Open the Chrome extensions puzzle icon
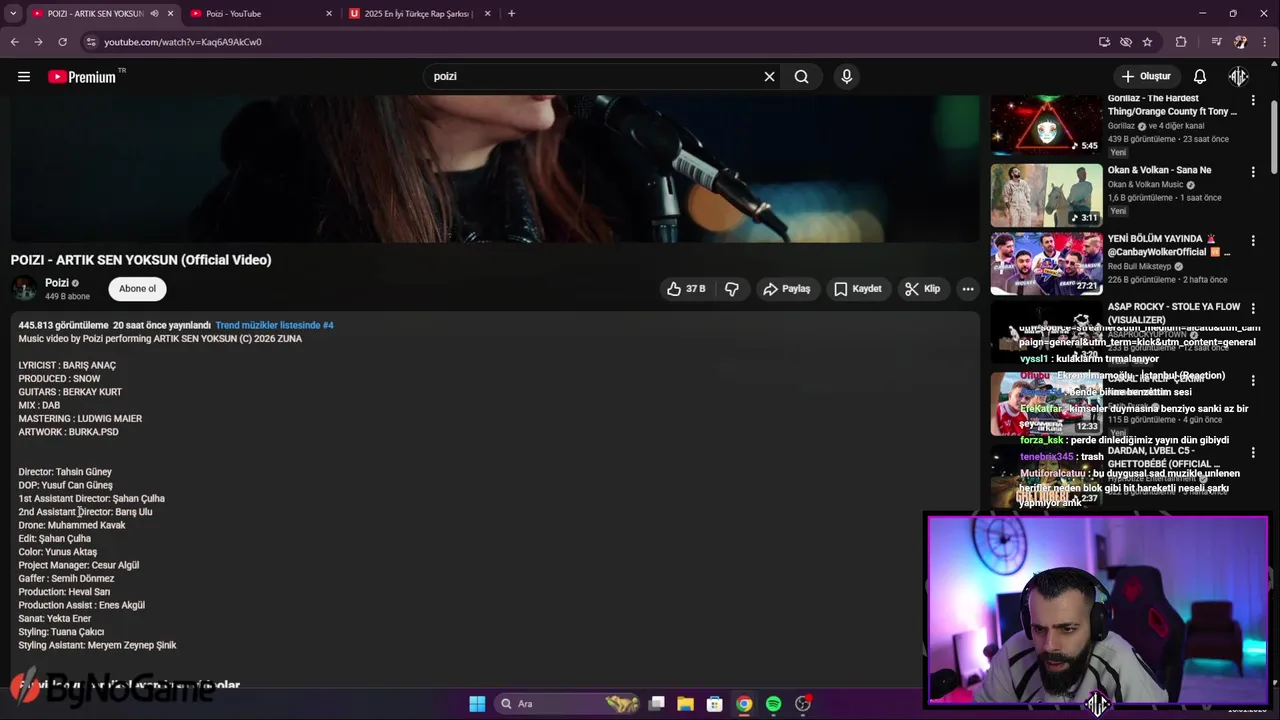Image resolution: width=1280 pixels, height=720 pixels. point(1181,42)
